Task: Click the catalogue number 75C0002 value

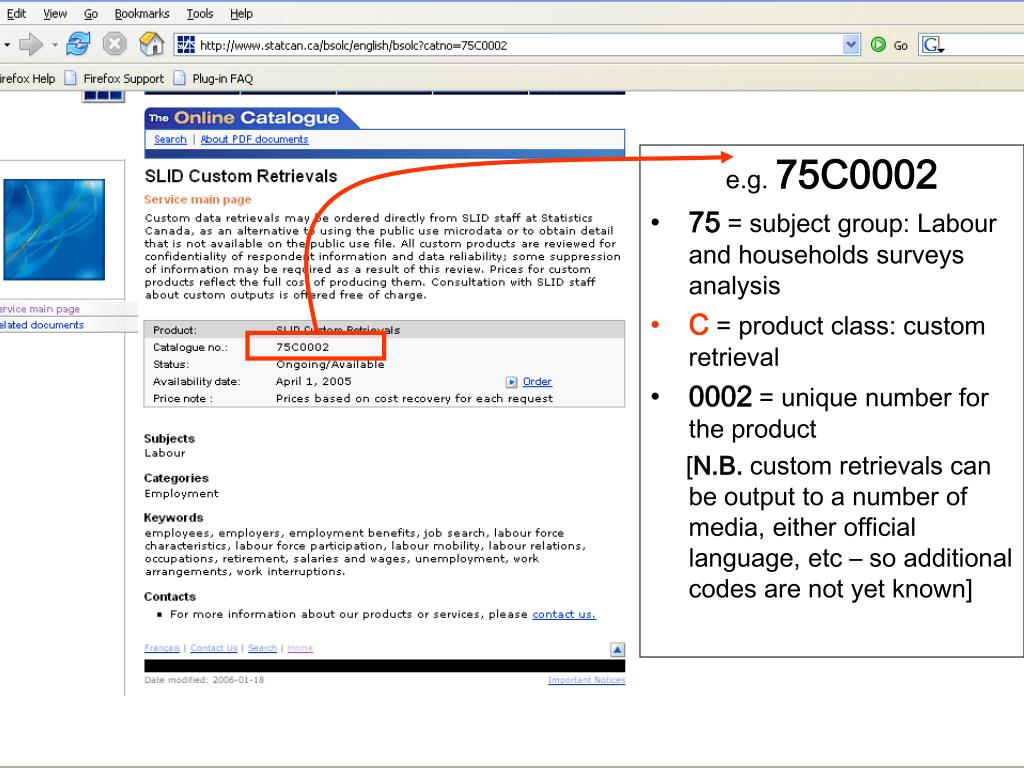Action: [302, 347]
